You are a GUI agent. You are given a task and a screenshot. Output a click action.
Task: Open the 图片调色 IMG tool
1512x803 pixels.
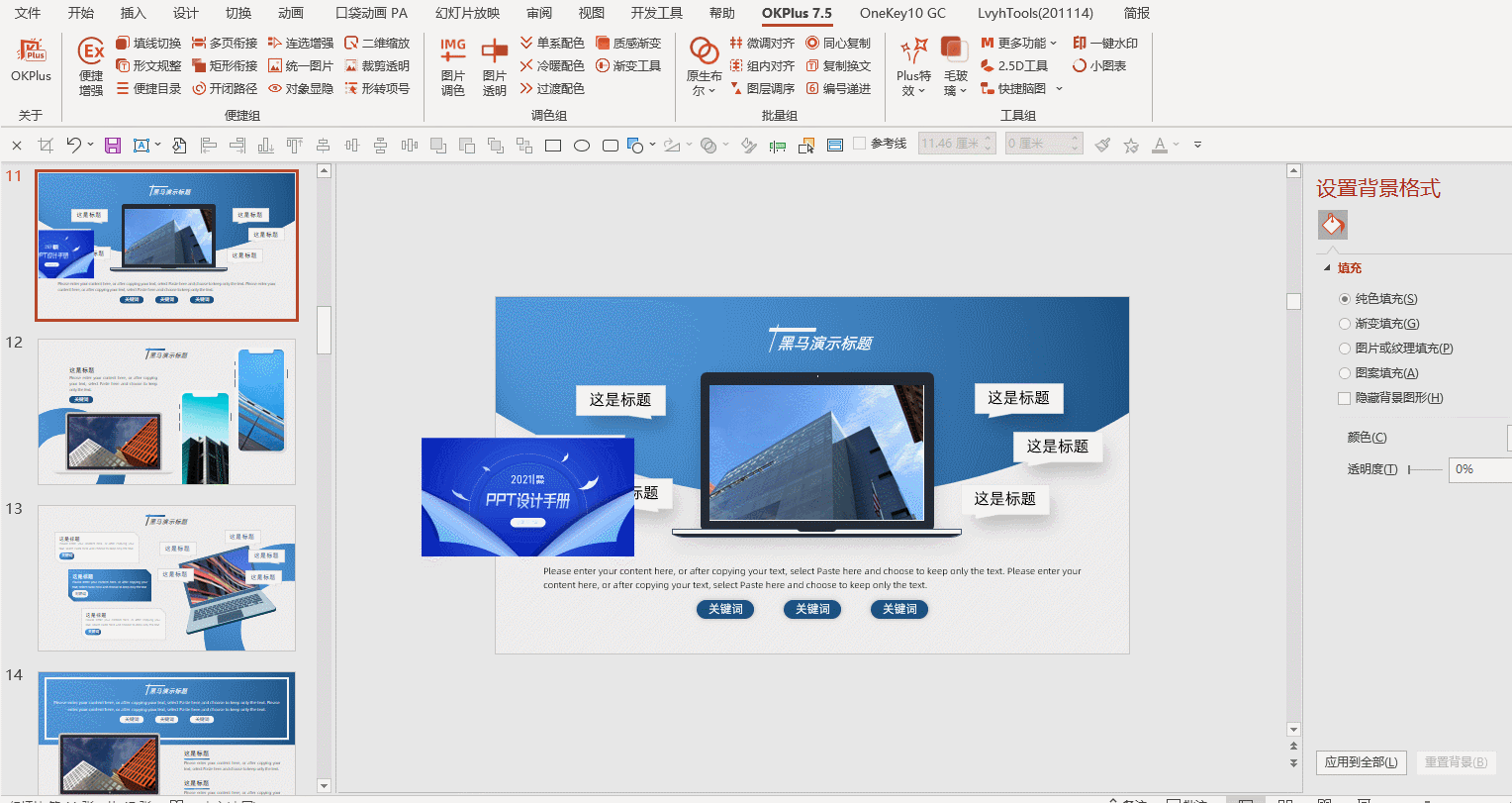(453, 50)
